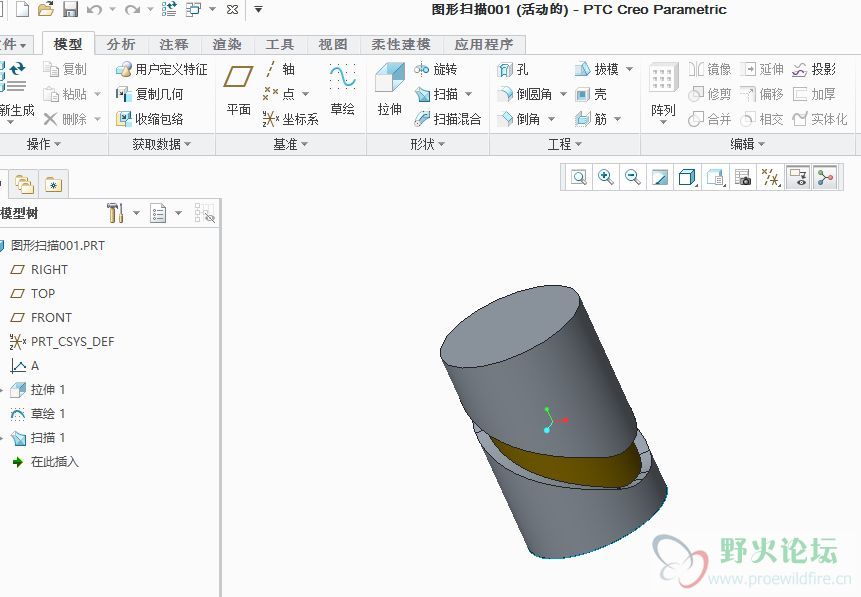Create a datum Axis (轴)
861x597 pixels.
[279, 69]
